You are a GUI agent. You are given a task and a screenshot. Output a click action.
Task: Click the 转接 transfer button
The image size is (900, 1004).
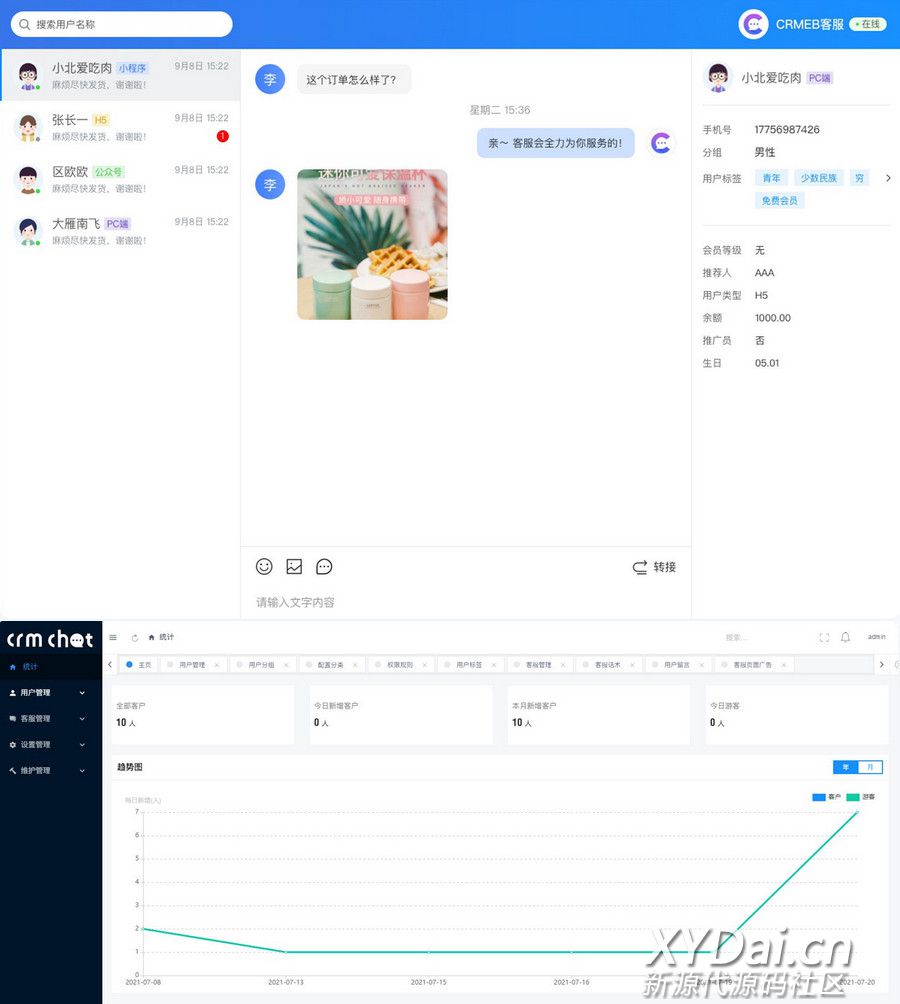(x=655, y=567)
